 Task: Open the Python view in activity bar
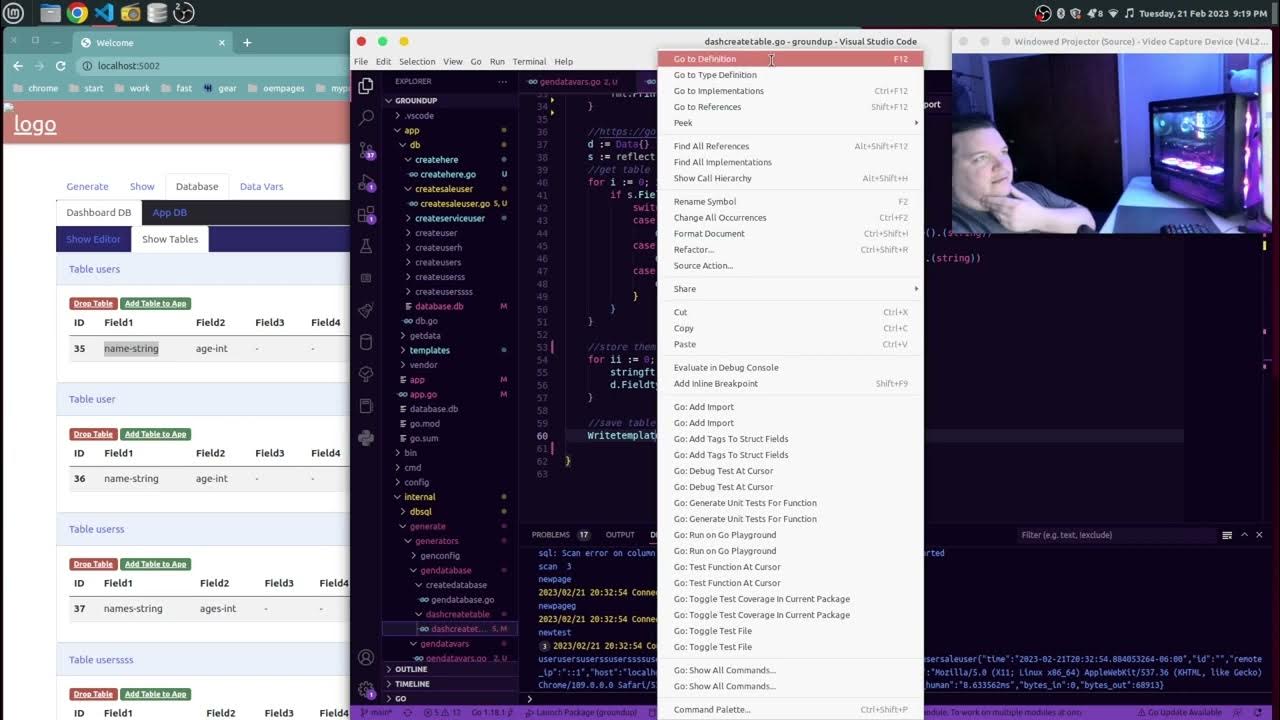click(x=366, y=437)
